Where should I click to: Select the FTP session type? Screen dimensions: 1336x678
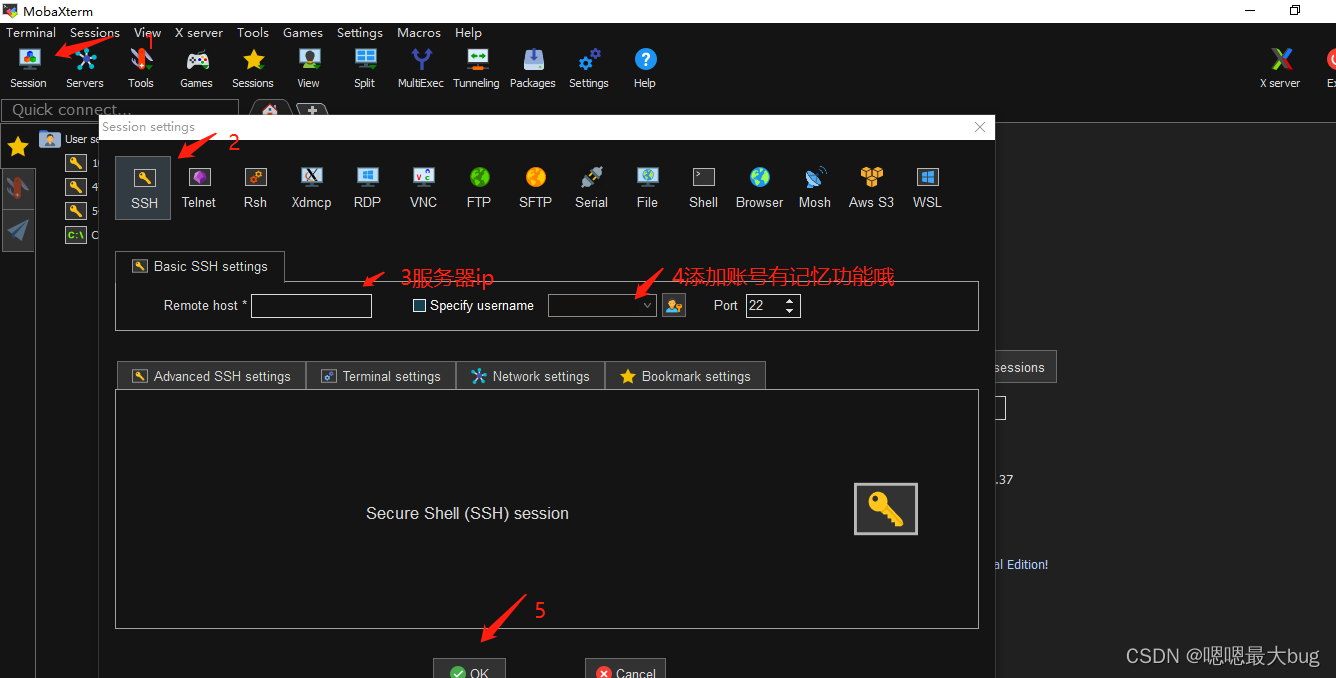pos(479,188)
